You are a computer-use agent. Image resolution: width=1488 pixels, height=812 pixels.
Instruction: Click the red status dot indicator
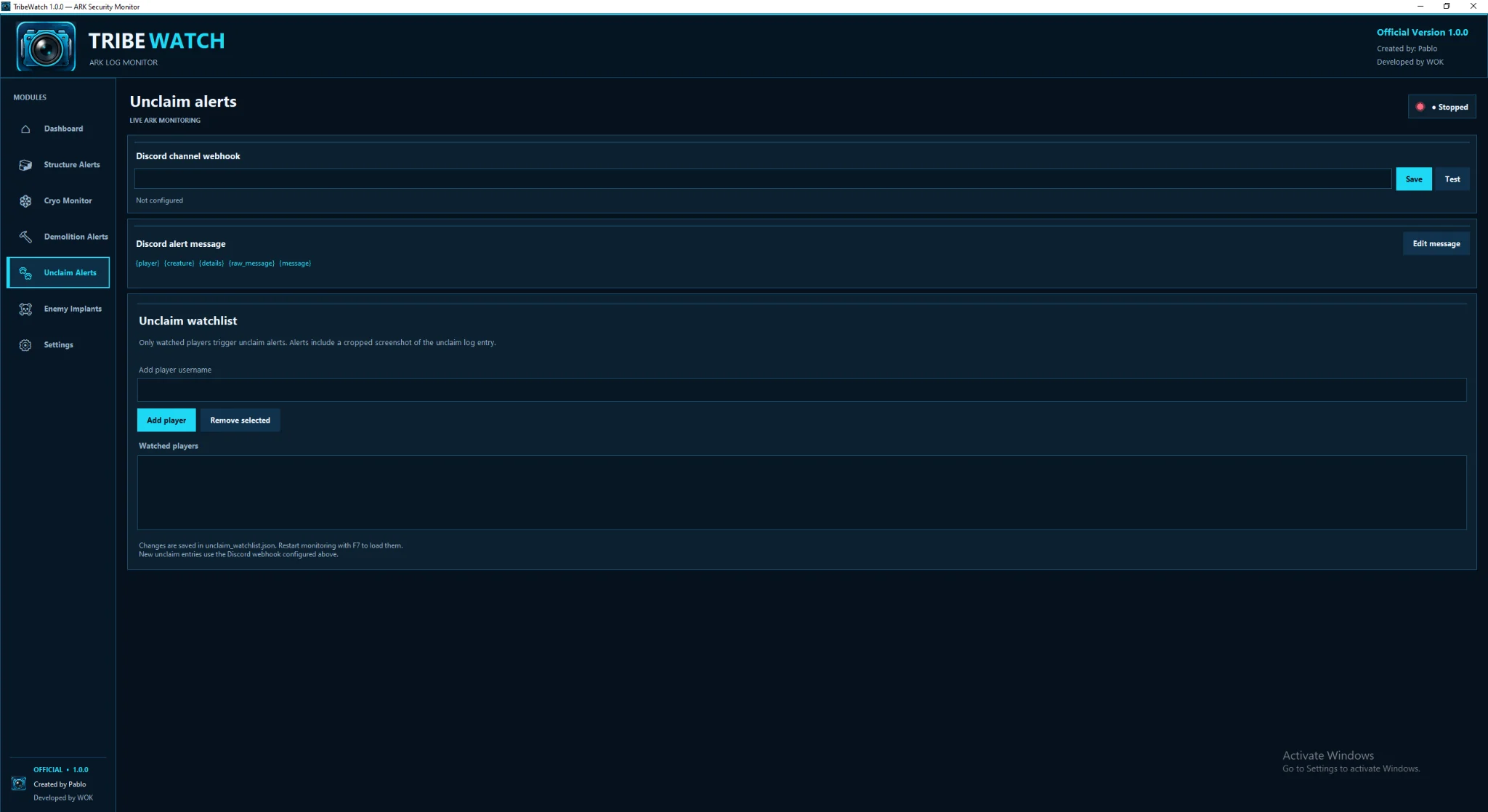click(1420, 107)
